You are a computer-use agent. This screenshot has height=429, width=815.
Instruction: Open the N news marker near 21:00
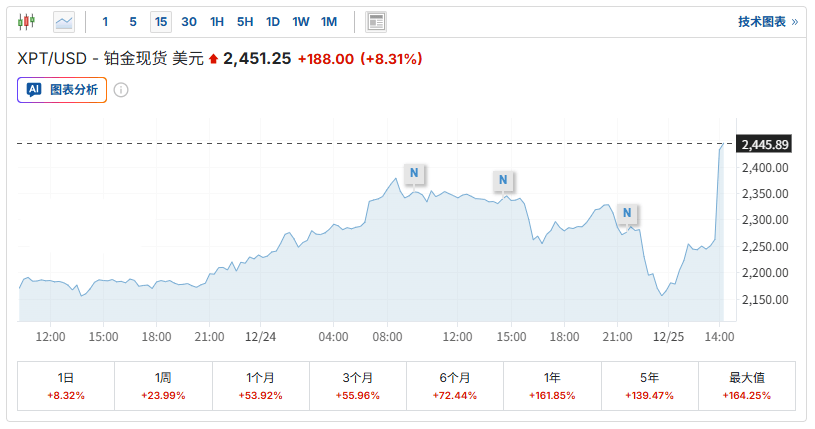pos(627,213)
